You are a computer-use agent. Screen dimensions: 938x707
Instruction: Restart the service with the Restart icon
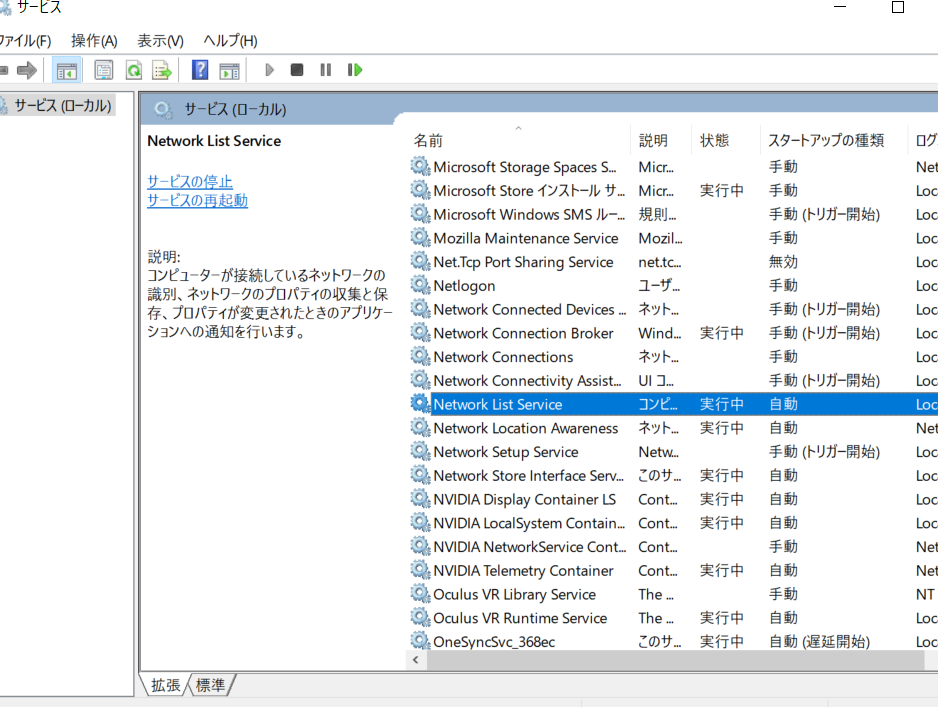353,69
